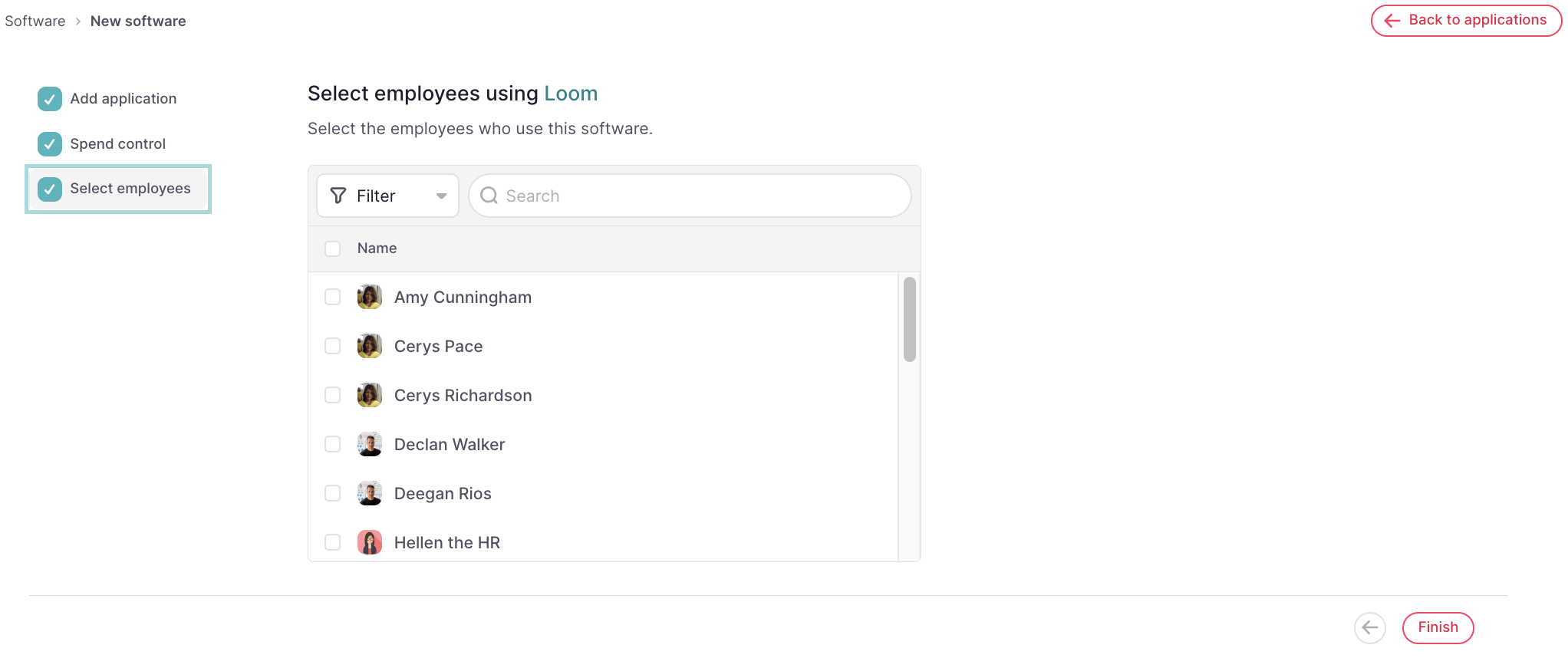The image size is (1568, 658).
Task: Click the Add application checkmark icon
Action: pyautogui.click(x=50, y=99)
